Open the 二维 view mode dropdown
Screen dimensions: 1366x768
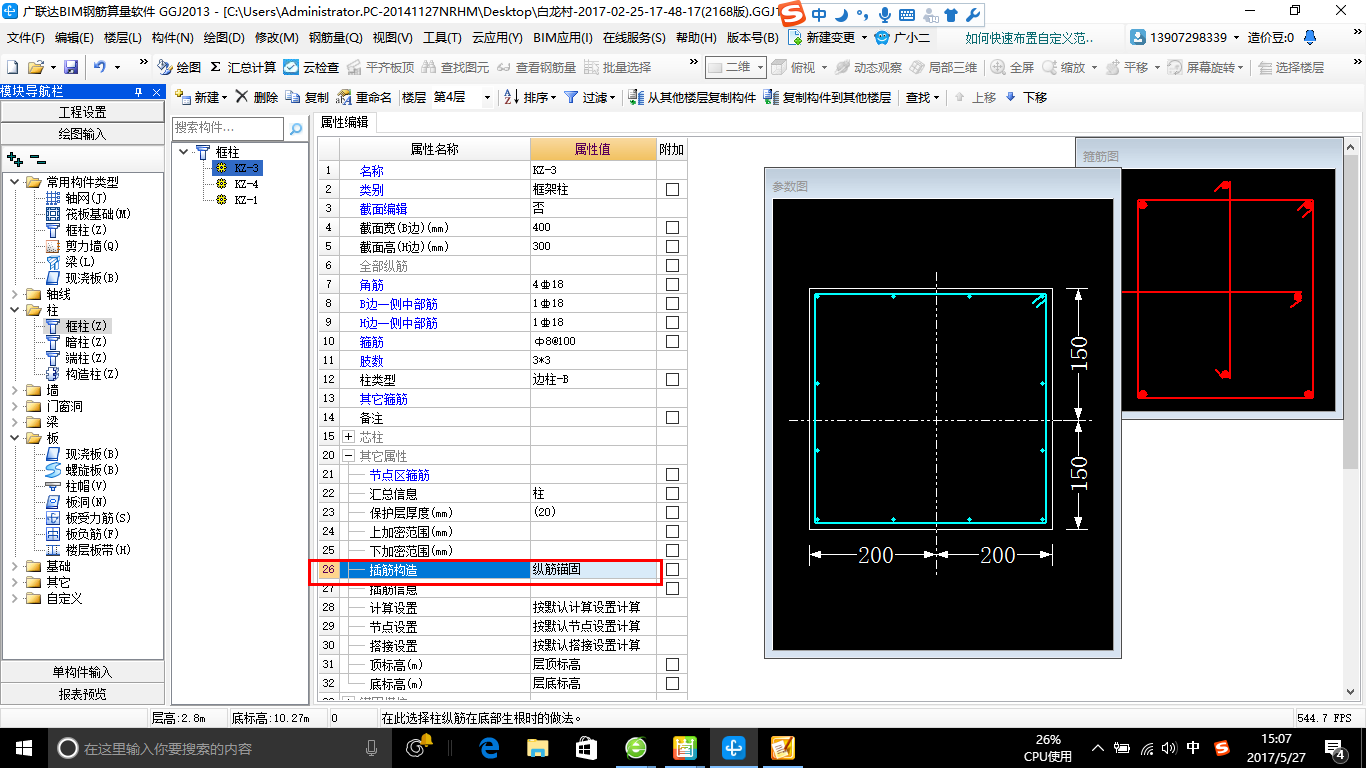pos(761,67)
